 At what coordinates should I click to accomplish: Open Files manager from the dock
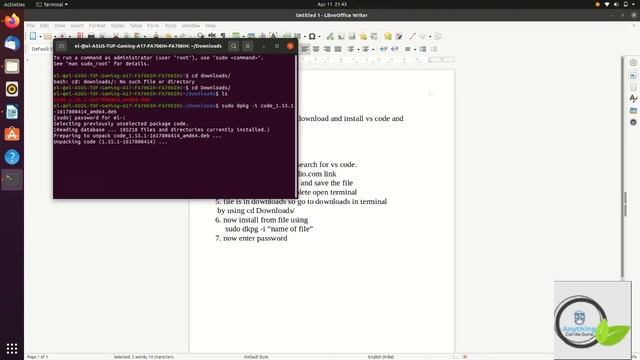tap(12, 66)
